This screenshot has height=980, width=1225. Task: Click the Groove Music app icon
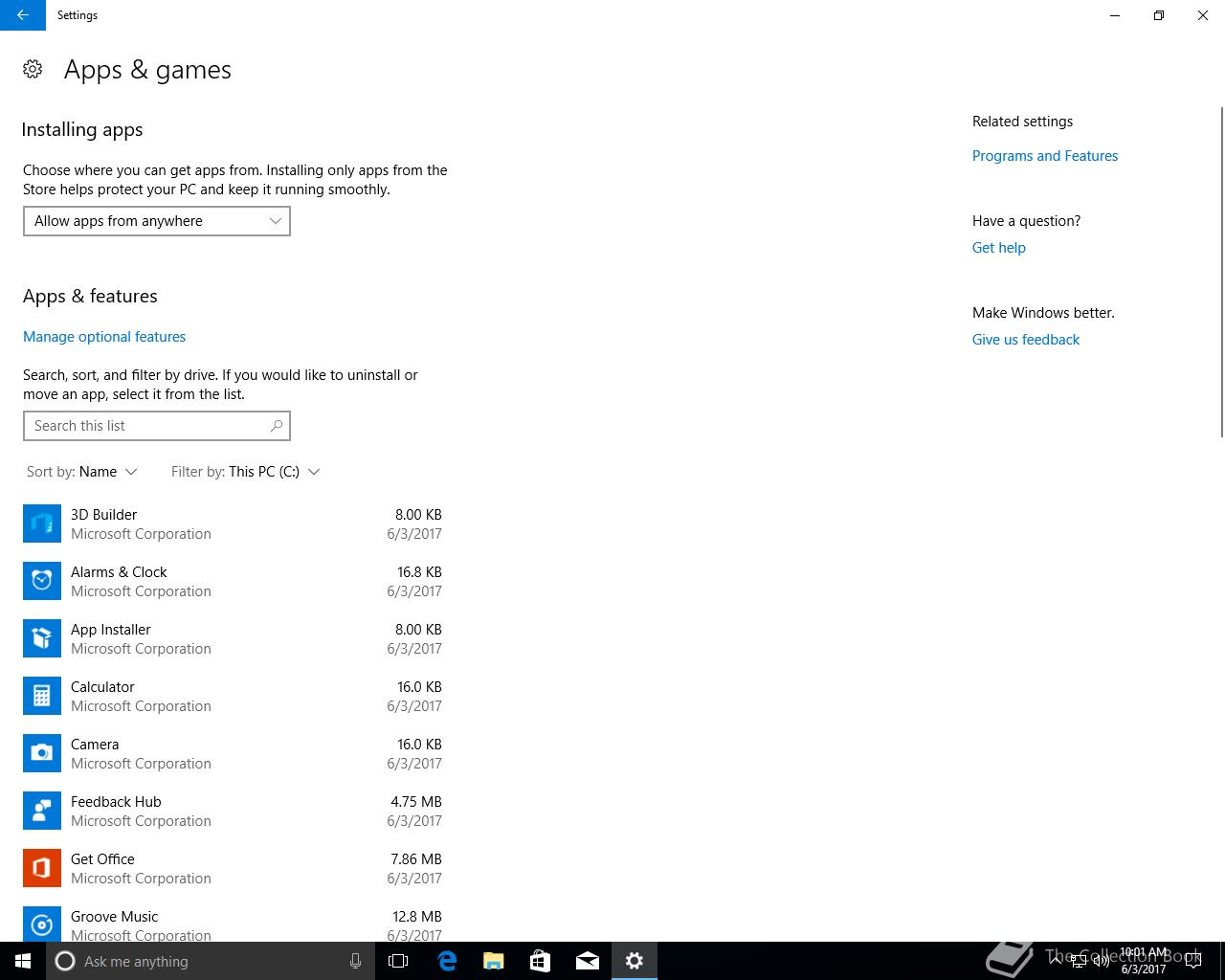[x=42, y=924]
